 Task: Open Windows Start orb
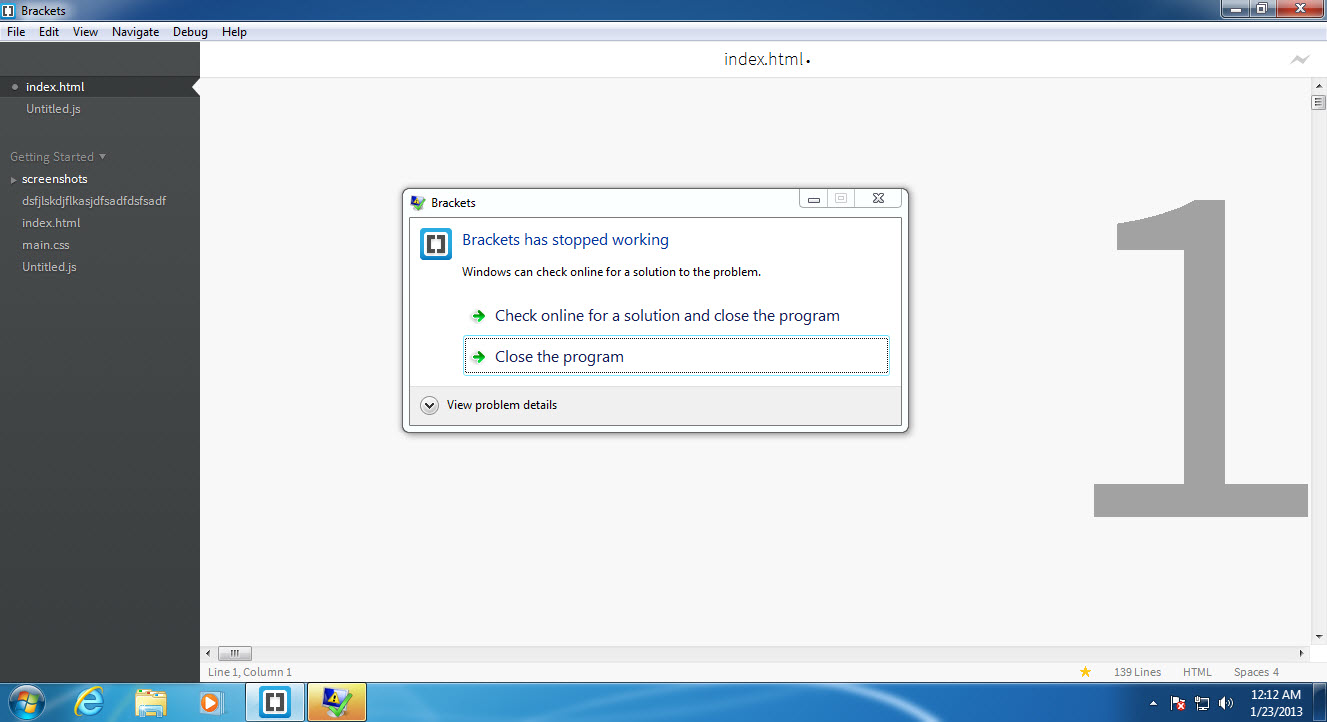pyautogui.click(x=25, y=702)
